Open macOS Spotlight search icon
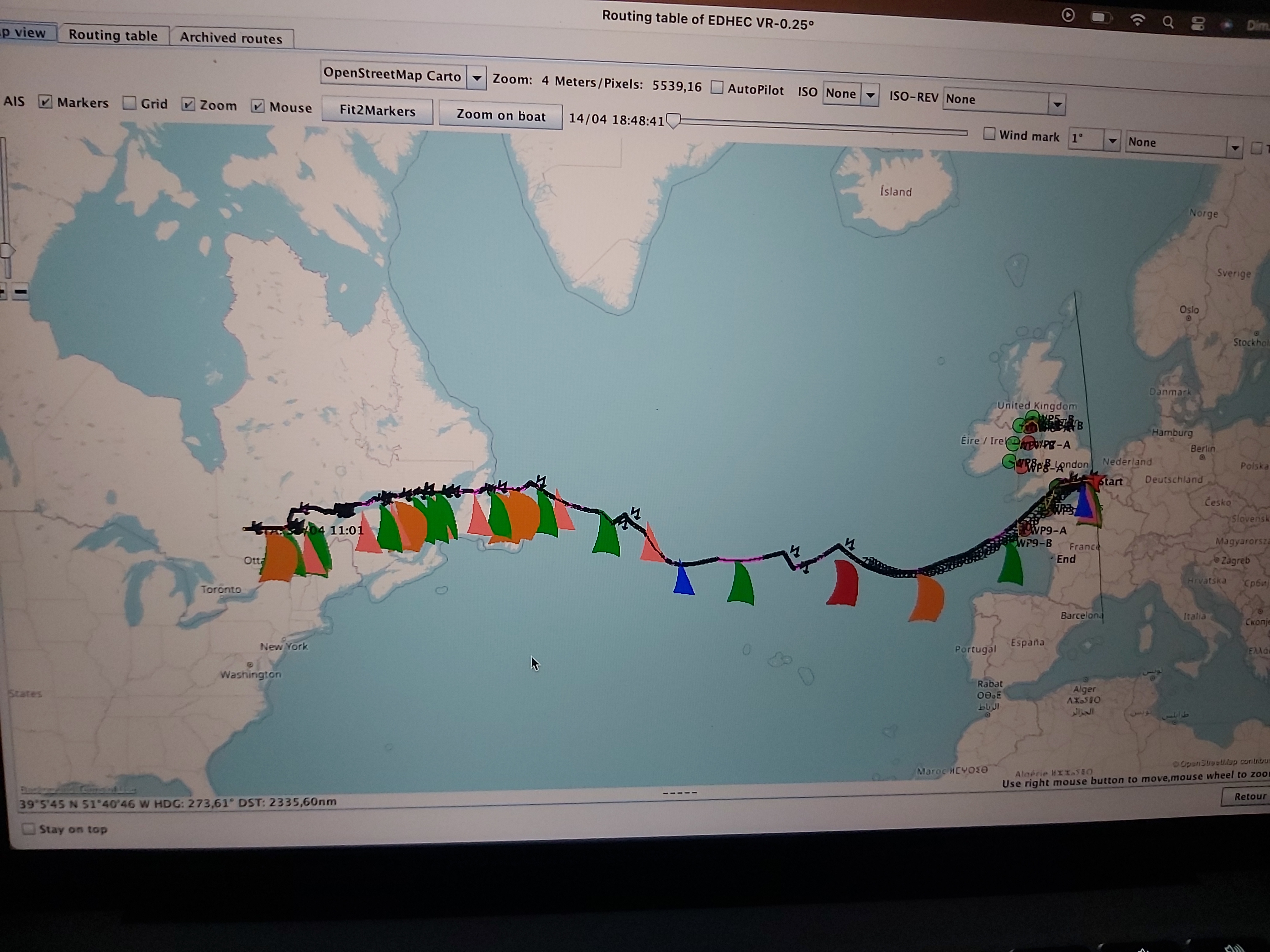 pyautogui.click(x=1168, y=22)
